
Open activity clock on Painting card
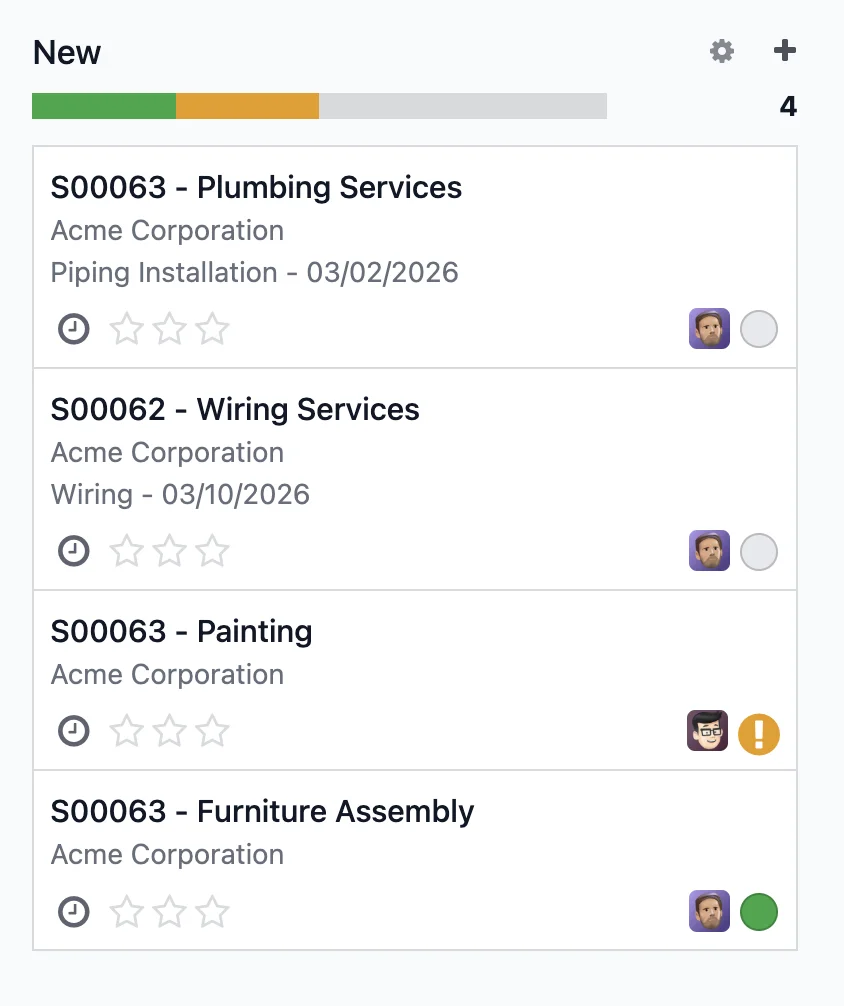(74, 731)
